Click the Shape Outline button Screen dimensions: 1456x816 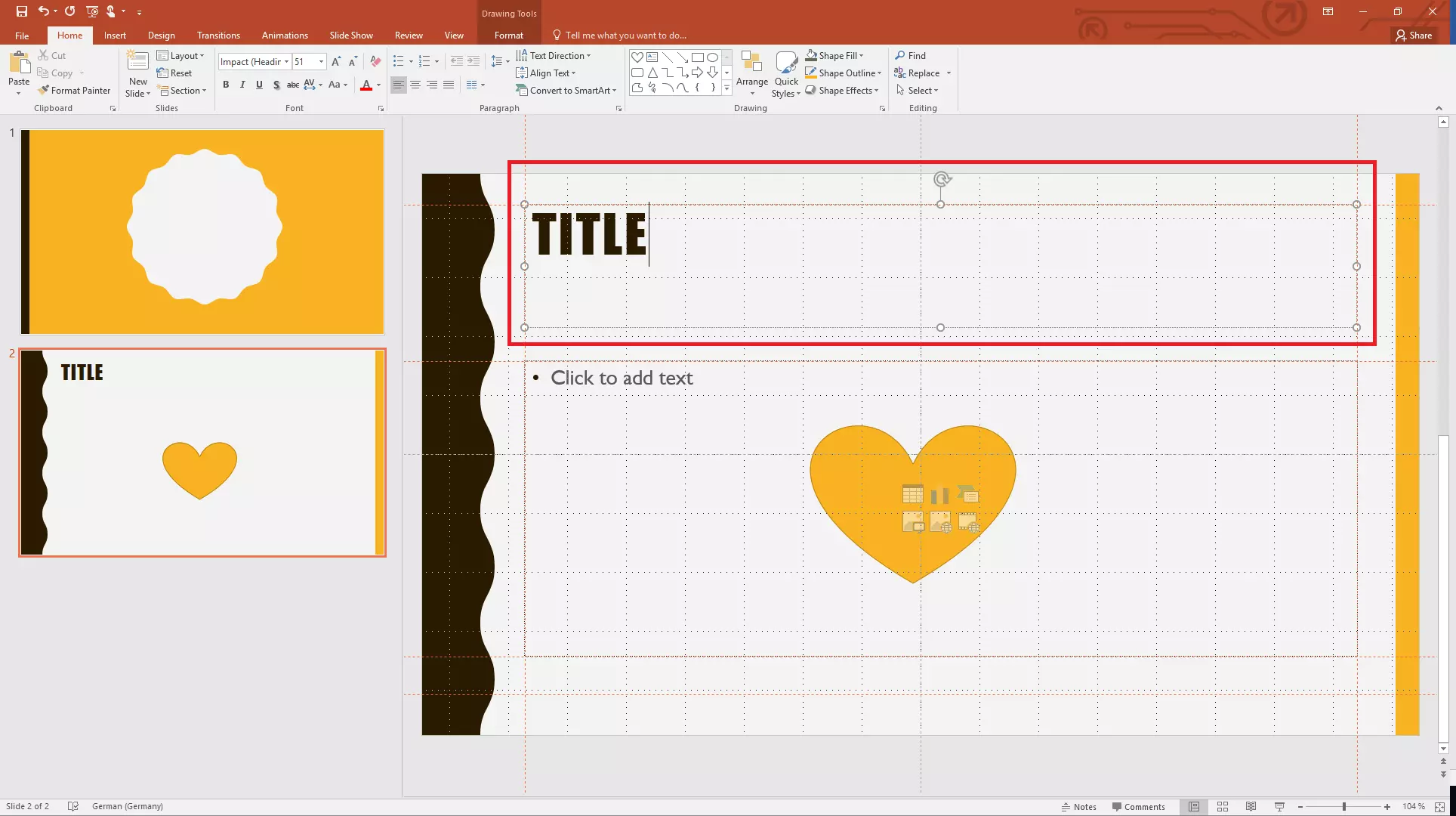845,72
